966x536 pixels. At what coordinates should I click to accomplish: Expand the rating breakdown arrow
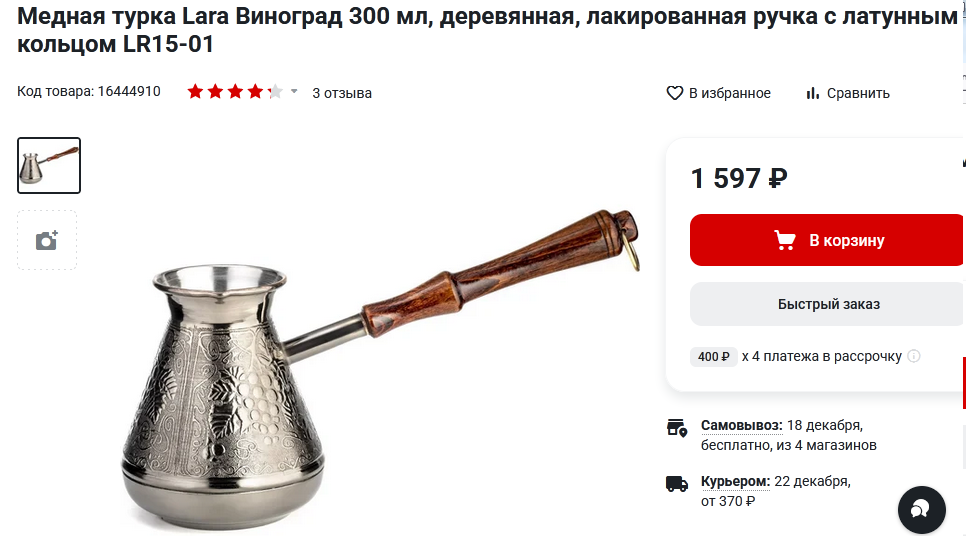click(x=294, y=92)
